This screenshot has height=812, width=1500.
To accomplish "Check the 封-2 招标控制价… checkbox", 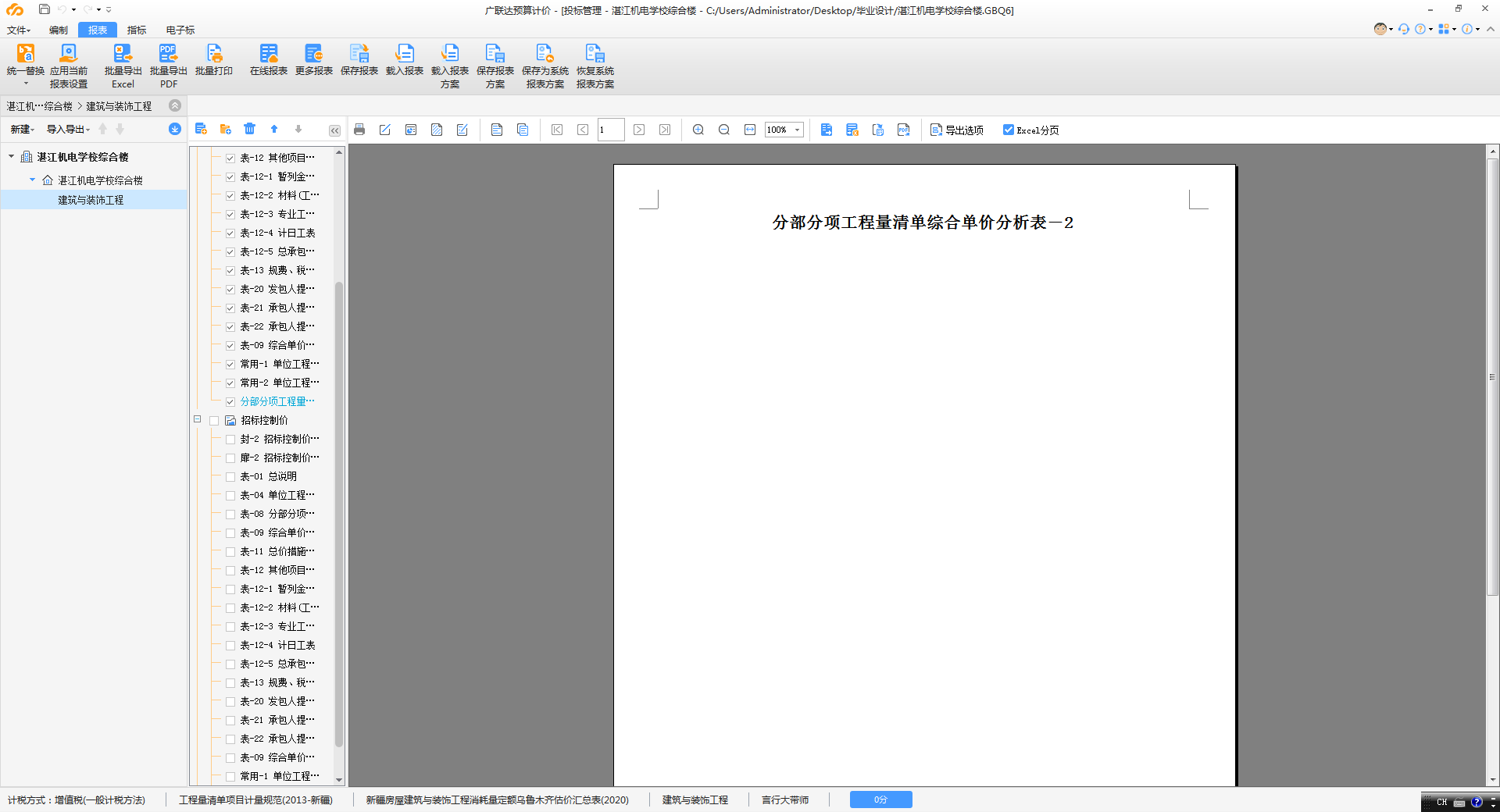I will tap(230, 439).
